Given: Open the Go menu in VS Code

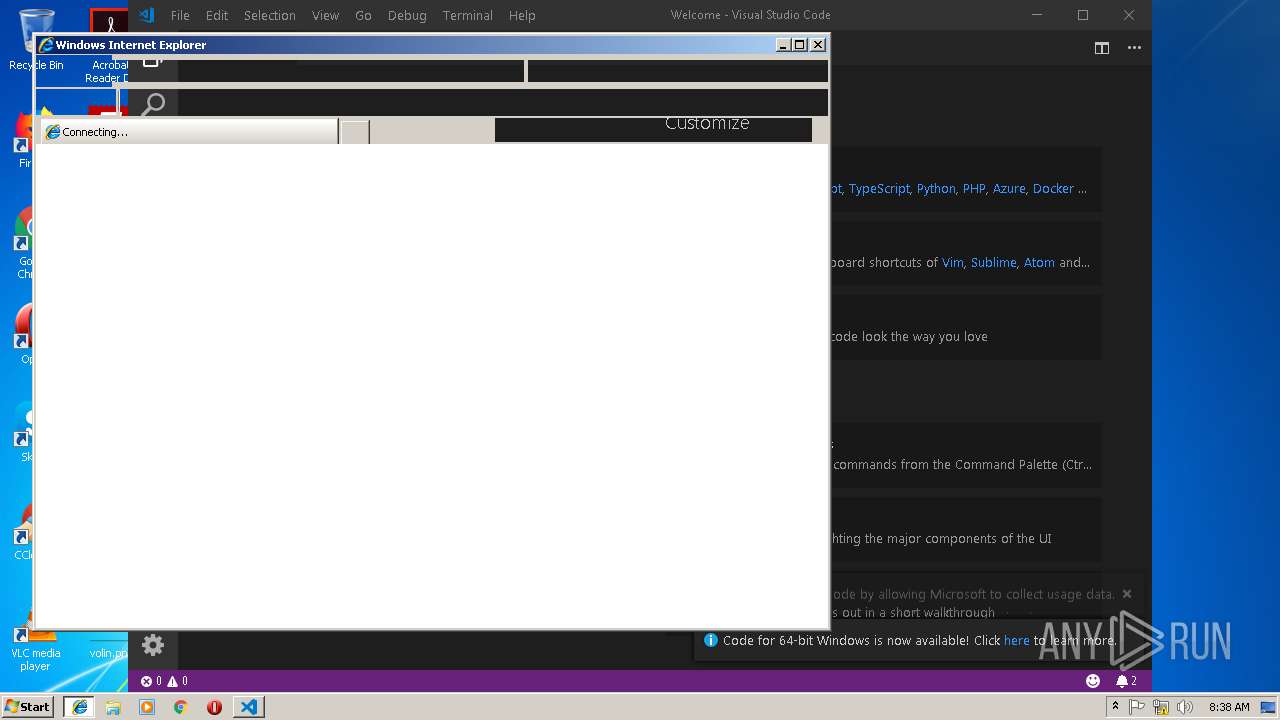Looking at the screenshot, I should tap(363, 15).
